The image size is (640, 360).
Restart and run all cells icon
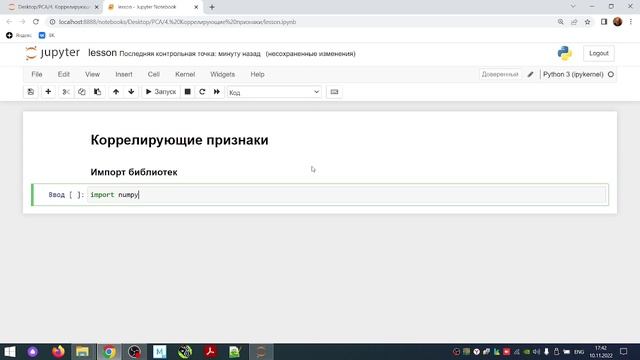(217, 92)
